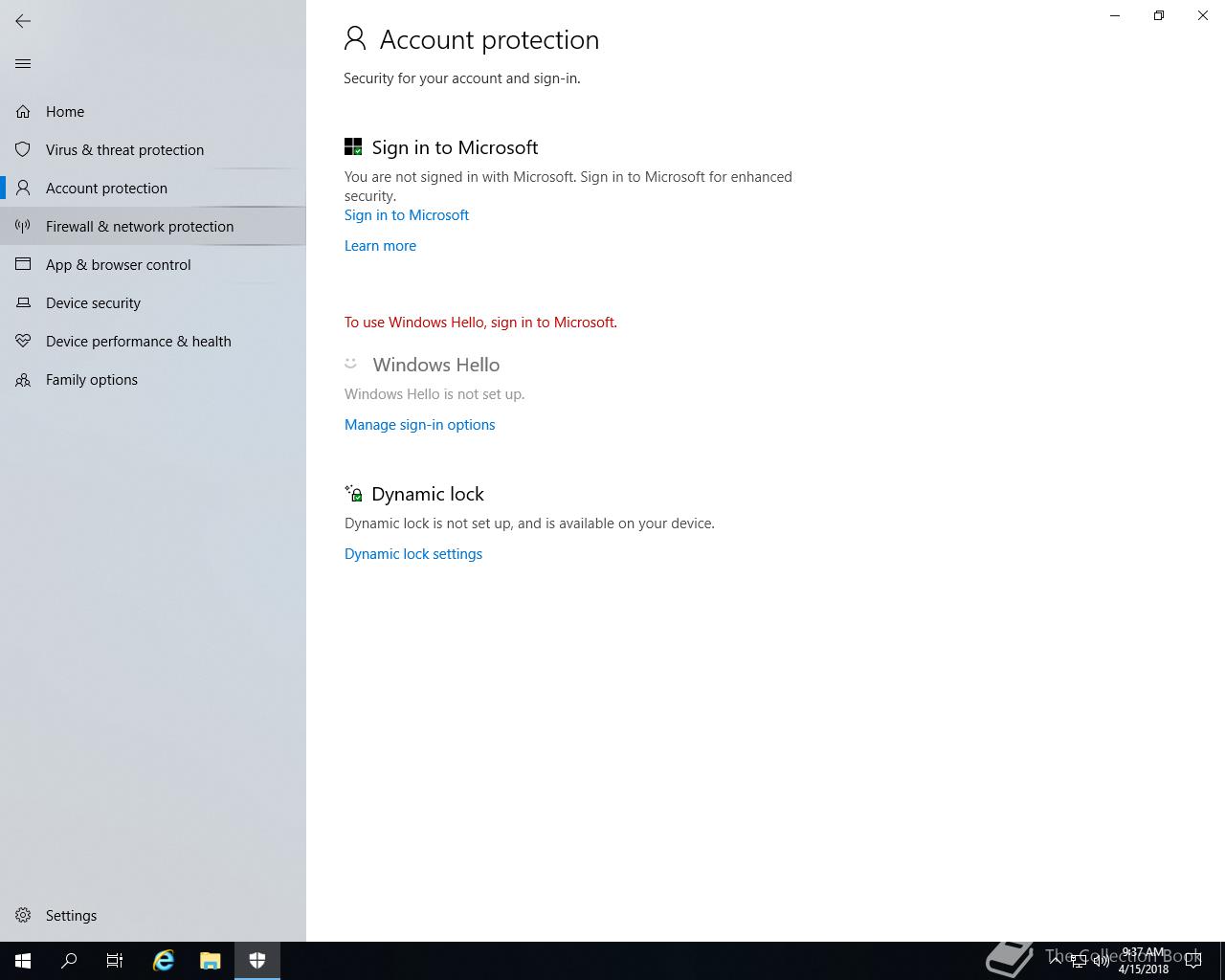Click the Virus & threat protection shield icon

pyautogui.click(x=23, y=150)
